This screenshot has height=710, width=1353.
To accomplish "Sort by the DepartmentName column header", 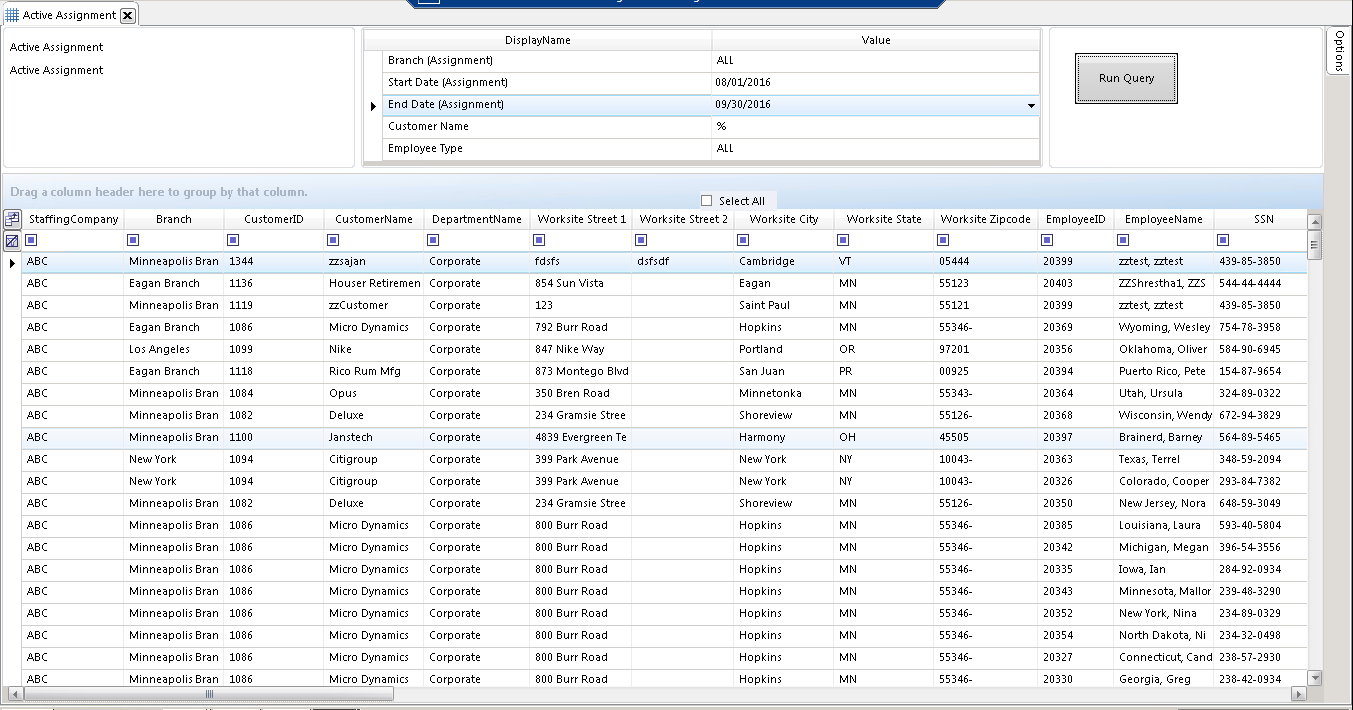I will tap(477, 219).
